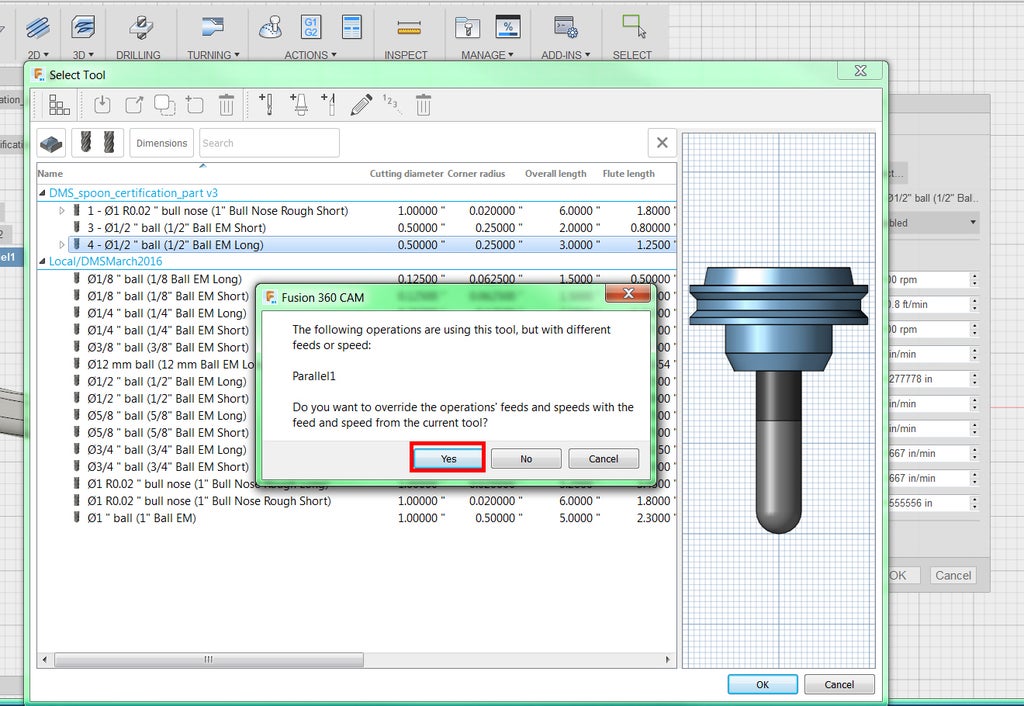The width and height of the screenshot is (1024, 706).
Task: Toggle the Dimensions filter button
Action: [x=161, y=143]
